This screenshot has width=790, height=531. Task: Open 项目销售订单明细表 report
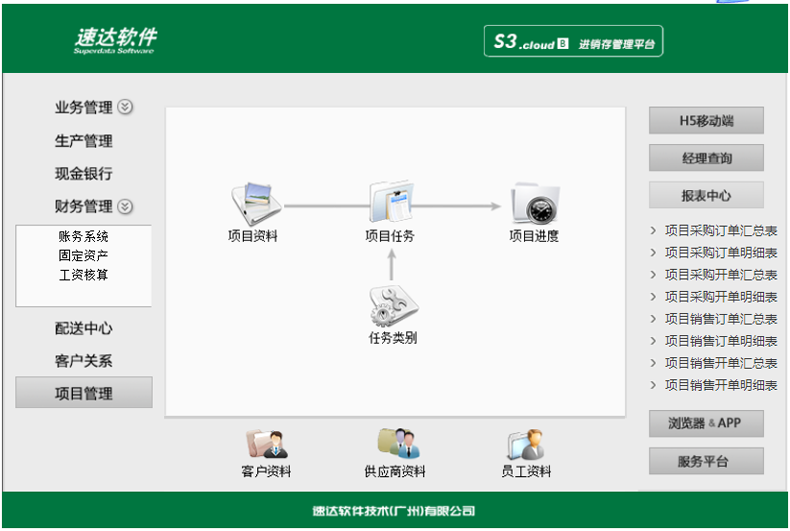pos(721,342)
